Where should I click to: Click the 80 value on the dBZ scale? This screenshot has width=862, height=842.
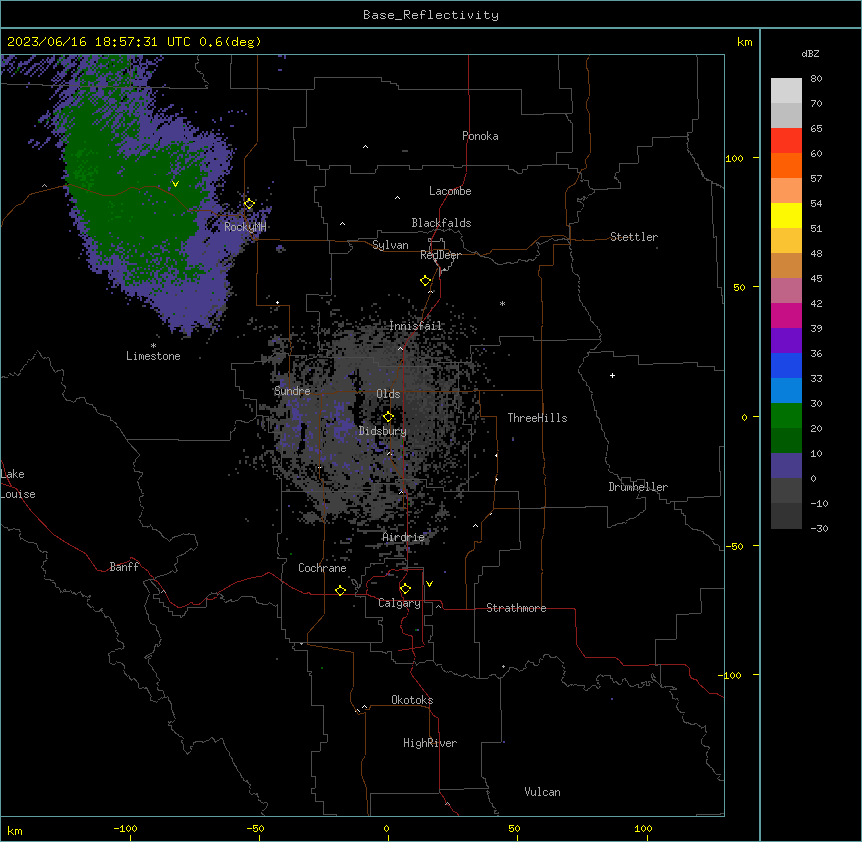coord(816,79)
